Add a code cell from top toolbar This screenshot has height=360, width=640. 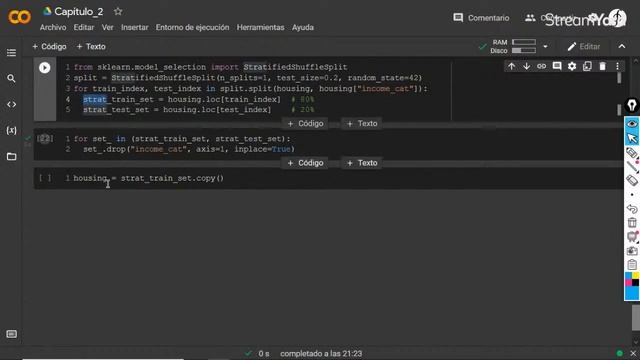click(x=49, y=47)
